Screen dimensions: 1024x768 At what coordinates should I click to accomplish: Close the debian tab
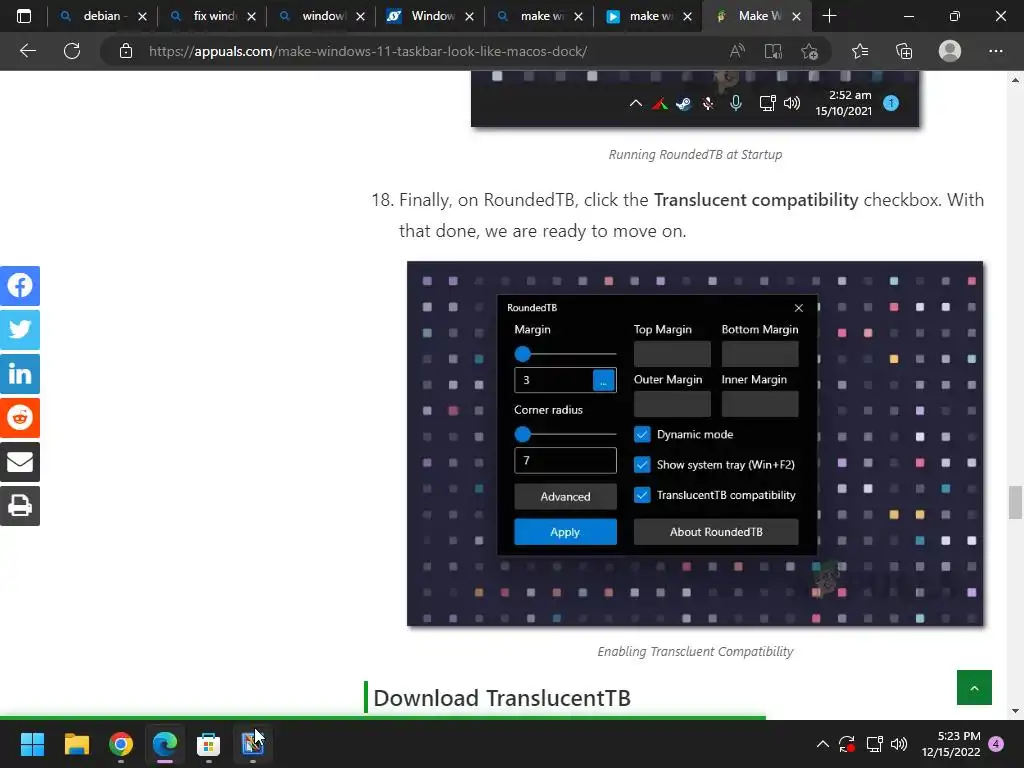tap(142, 16)
